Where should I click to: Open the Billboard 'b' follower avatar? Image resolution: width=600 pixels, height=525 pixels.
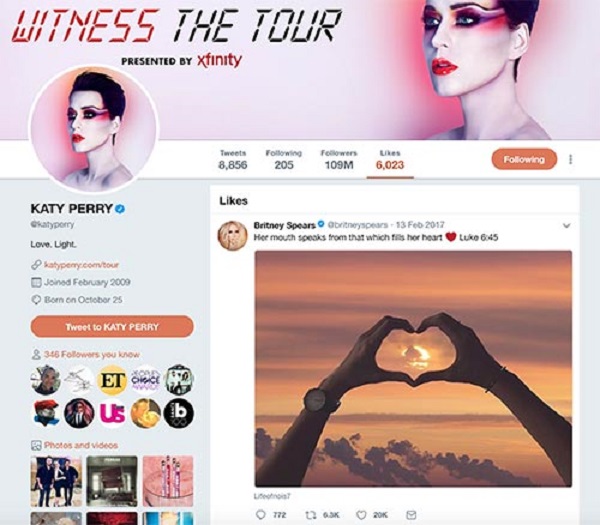[x=179, y=413]
